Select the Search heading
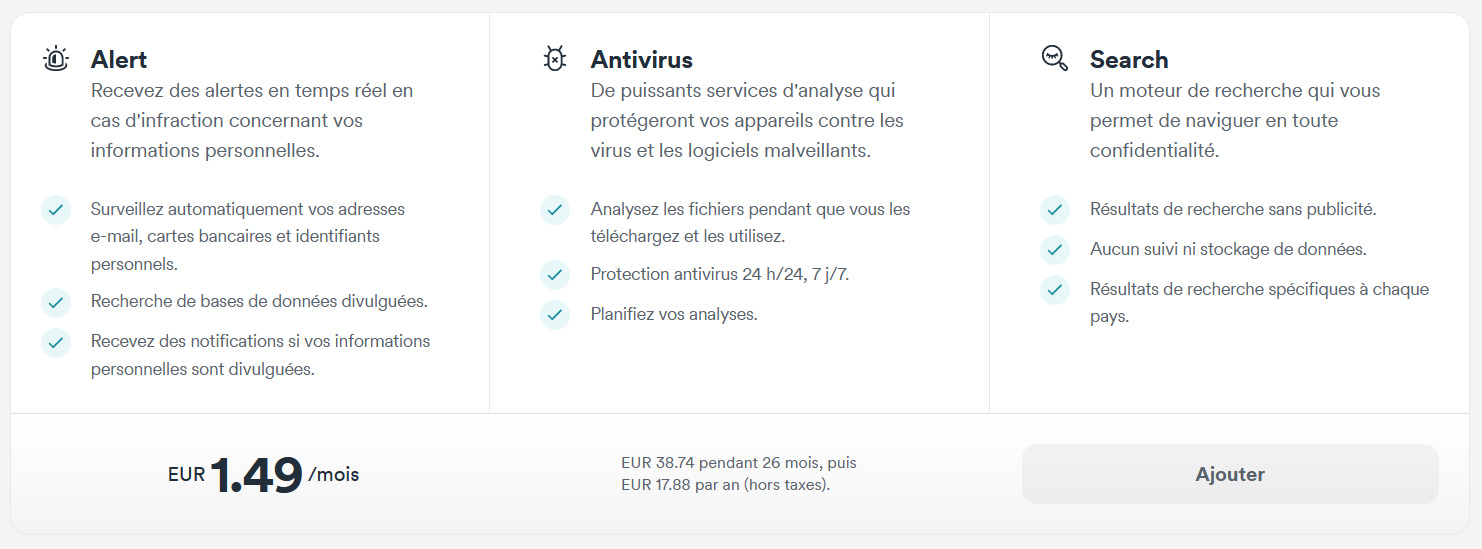Image resolution: width=1482 pixels, height=549 pixels. coord(1129,59)
